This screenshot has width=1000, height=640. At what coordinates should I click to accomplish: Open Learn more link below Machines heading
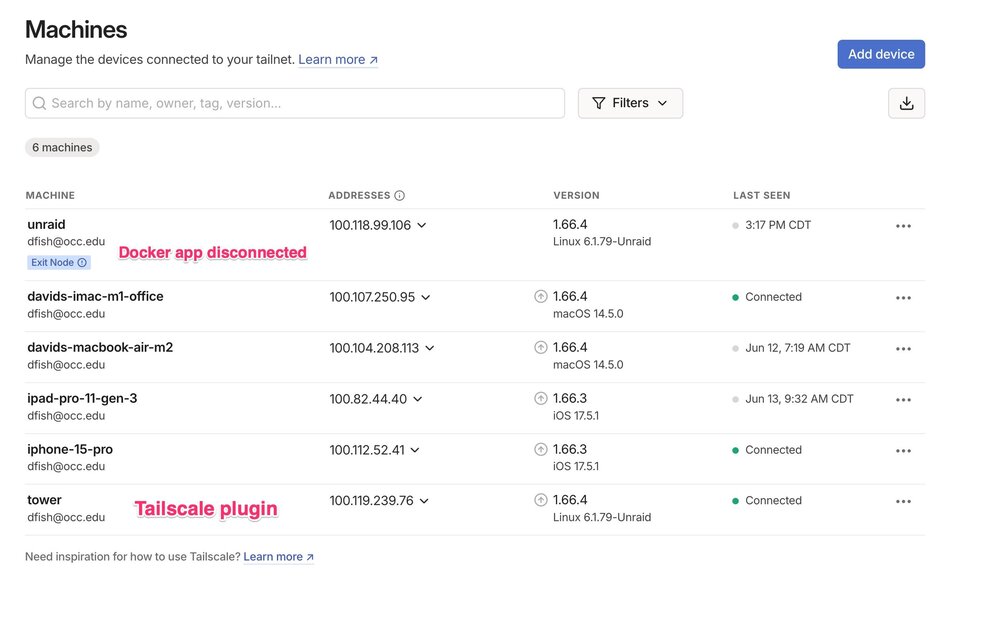[338, 60]
